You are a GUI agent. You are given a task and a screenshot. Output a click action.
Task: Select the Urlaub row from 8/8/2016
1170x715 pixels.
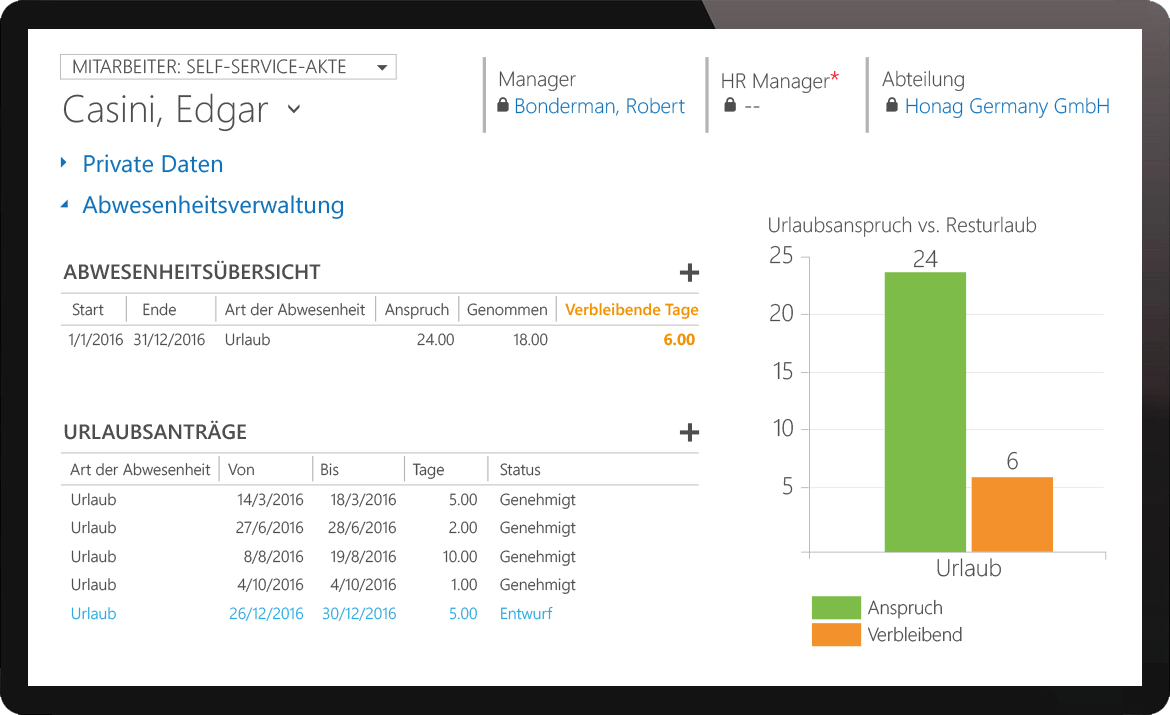click(x=93, y=557)
